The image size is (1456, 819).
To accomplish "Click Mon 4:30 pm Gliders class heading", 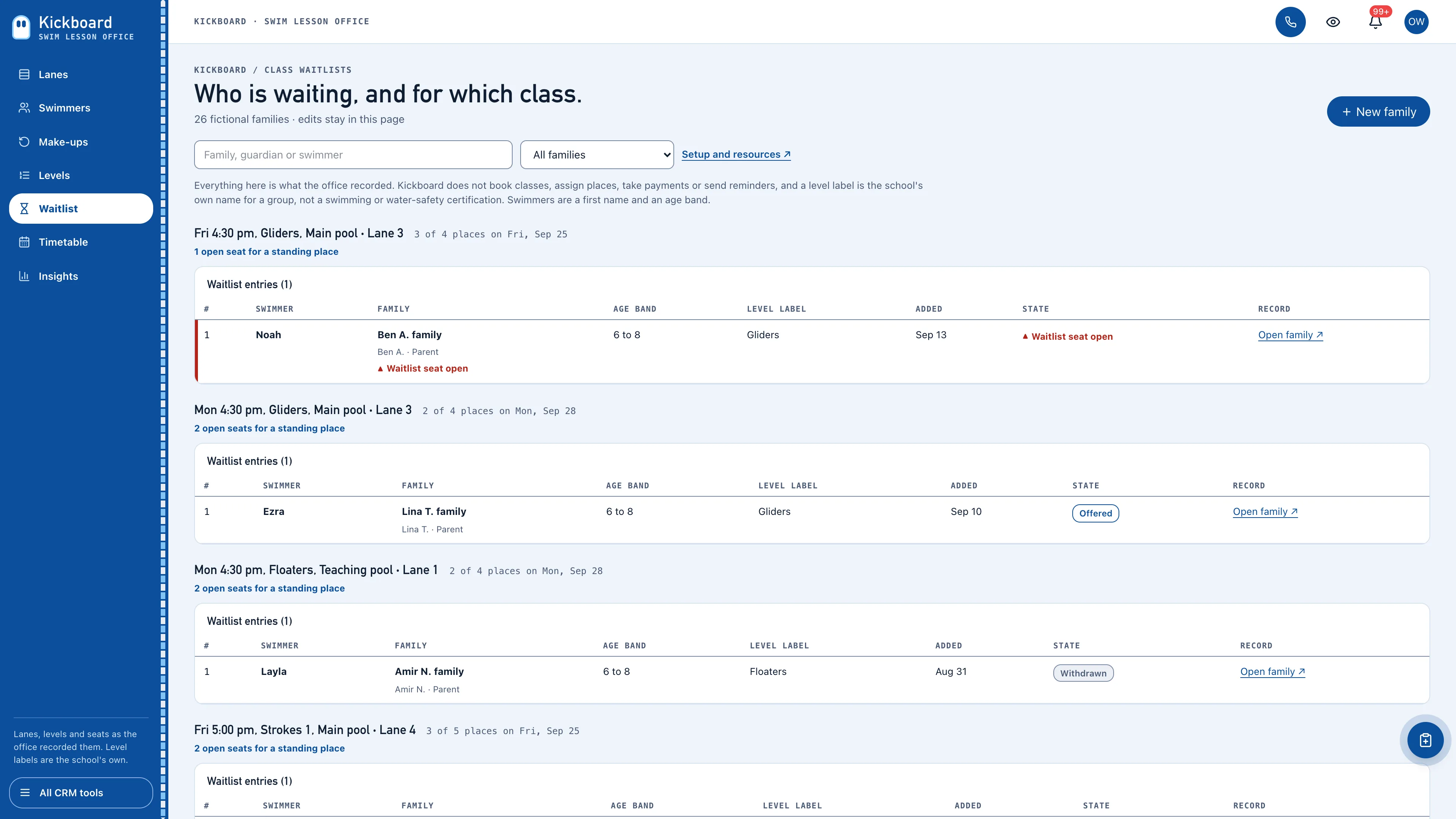I will 303,410.
